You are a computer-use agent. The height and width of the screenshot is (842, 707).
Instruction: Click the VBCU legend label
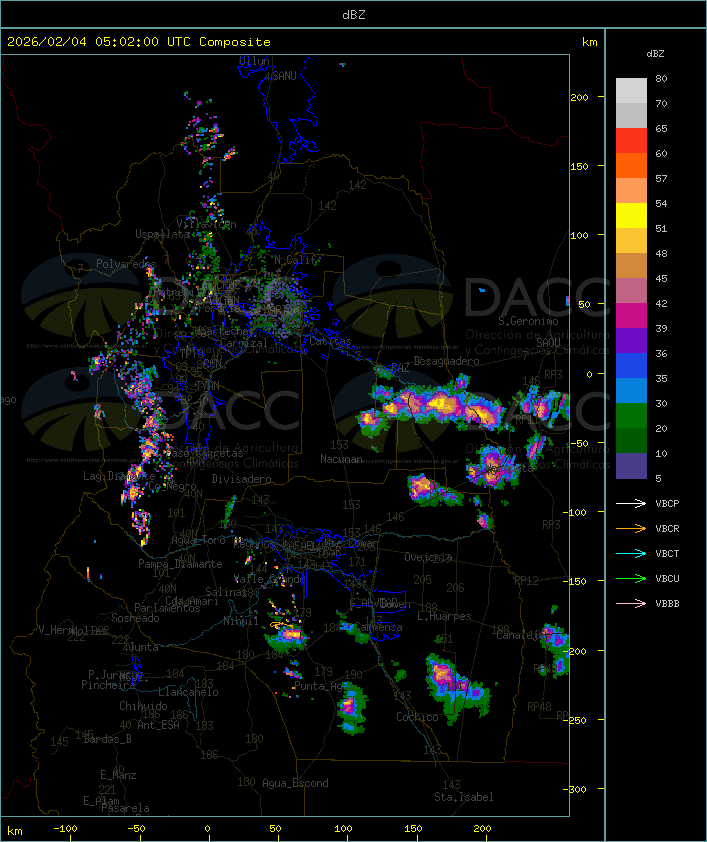667,578
